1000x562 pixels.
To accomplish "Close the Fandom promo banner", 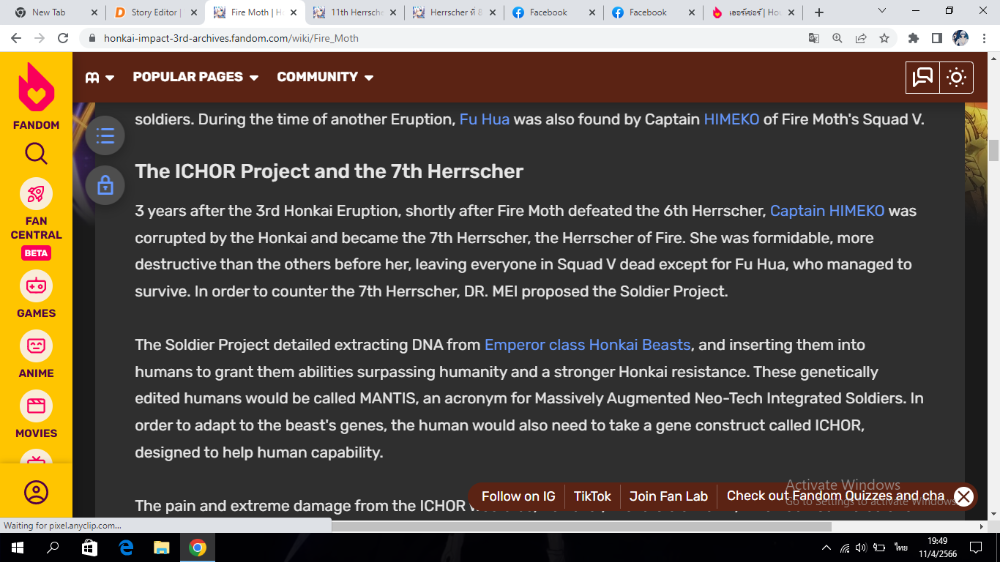I will (963, 496).
